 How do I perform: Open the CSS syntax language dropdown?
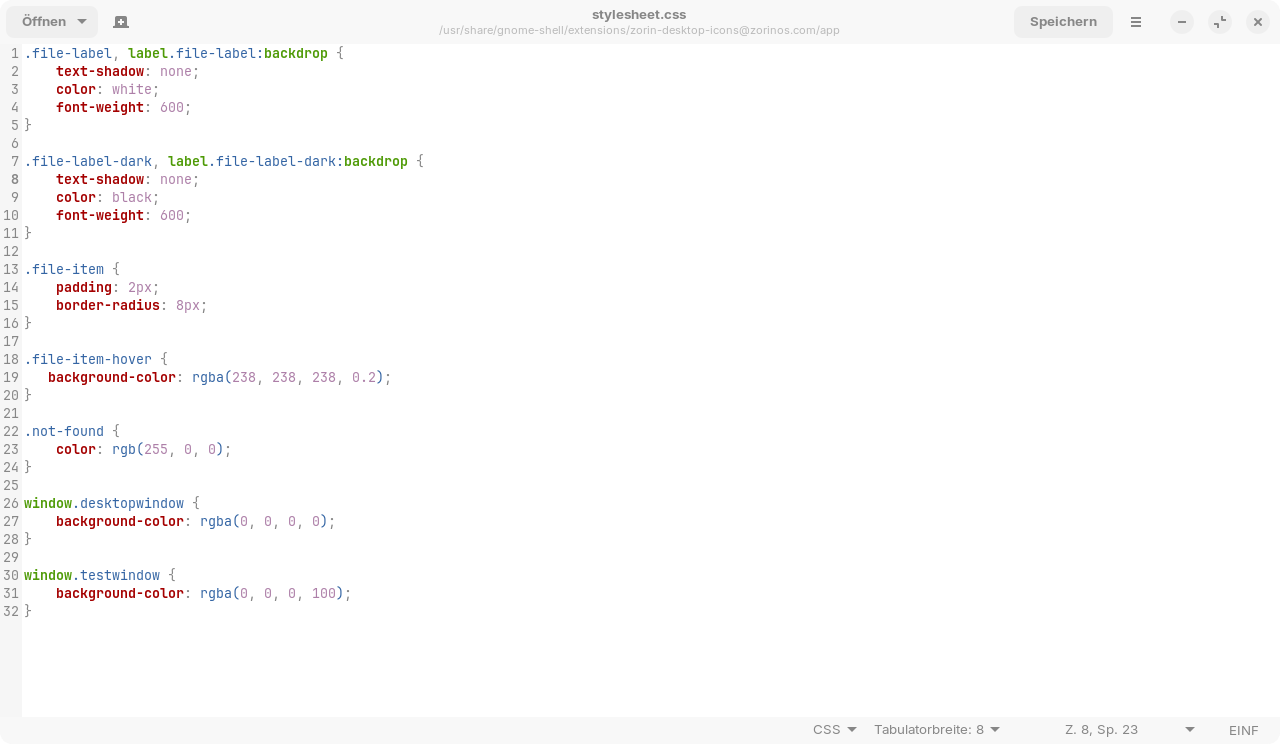(x=834, y=730)
